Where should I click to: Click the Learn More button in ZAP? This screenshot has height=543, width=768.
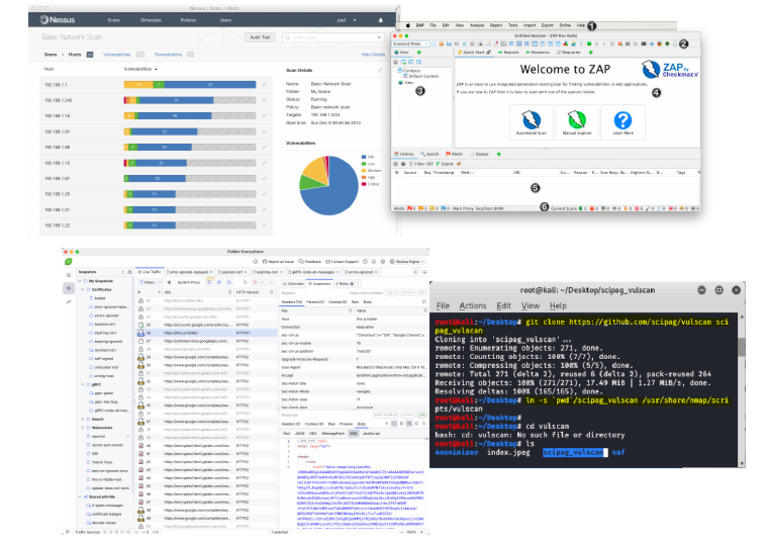click(x=623, y=122)
